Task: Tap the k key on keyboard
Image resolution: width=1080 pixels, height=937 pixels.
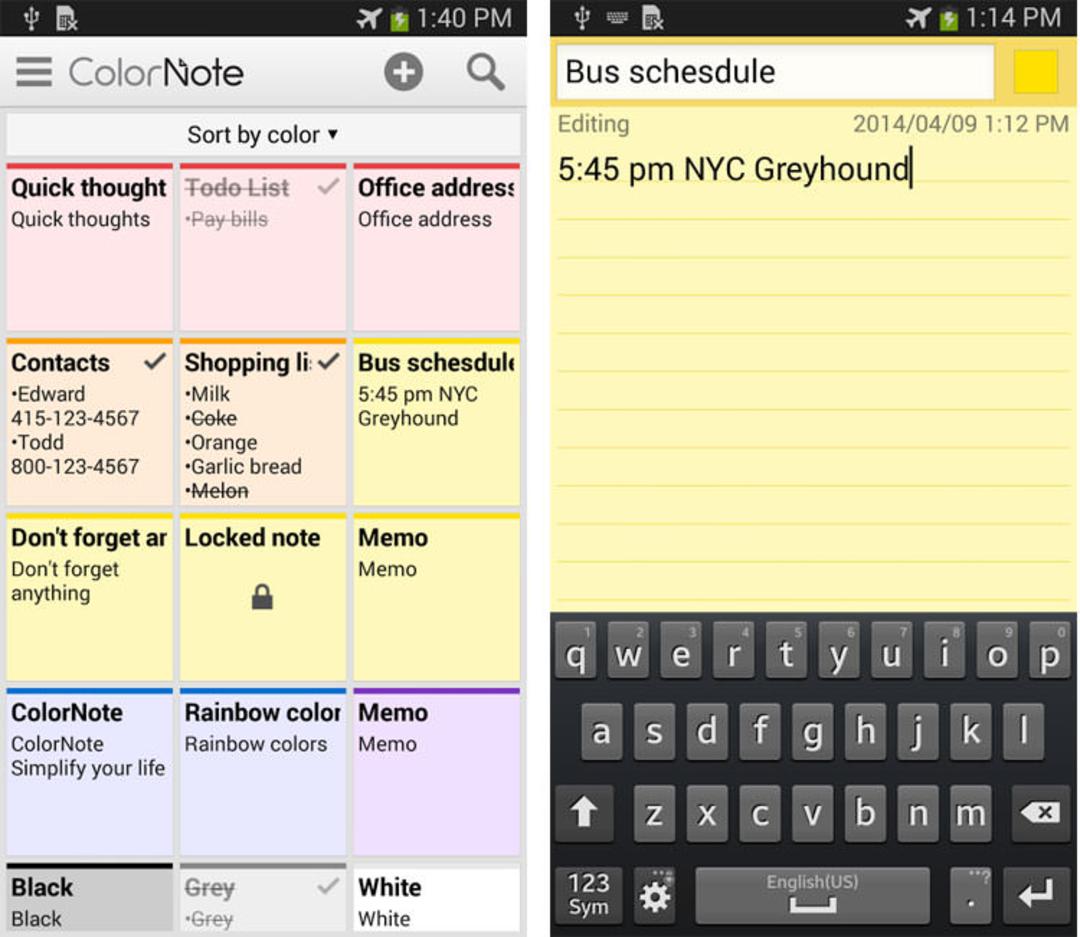Action: pyautogui.click(x=970, y=732)
